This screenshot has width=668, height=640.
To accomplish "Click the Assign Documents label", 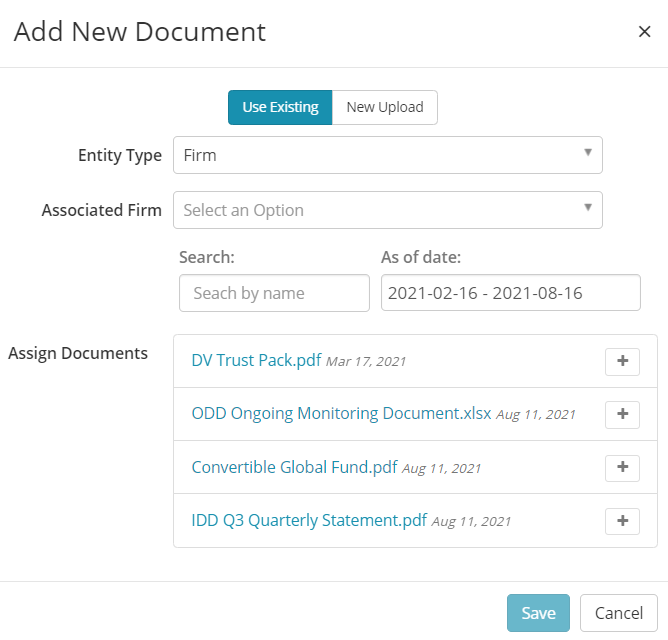I will (x=78, y=352).
